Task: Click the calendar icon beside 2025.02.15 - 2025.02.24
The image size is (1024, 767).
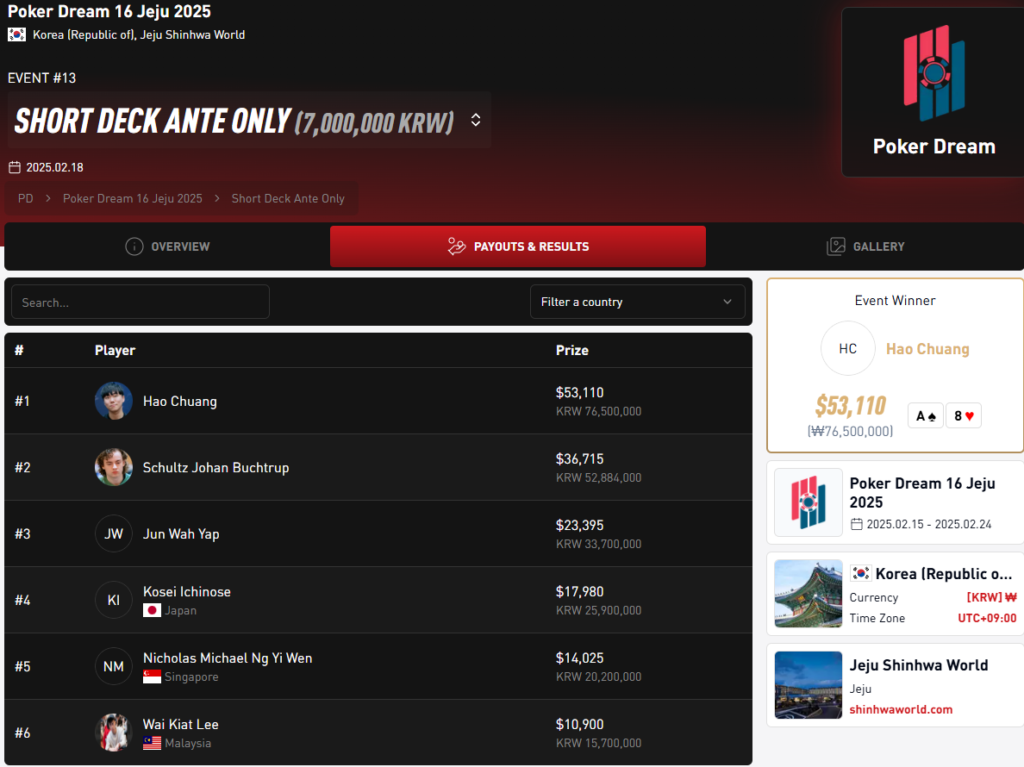Action: click(856, 524)
